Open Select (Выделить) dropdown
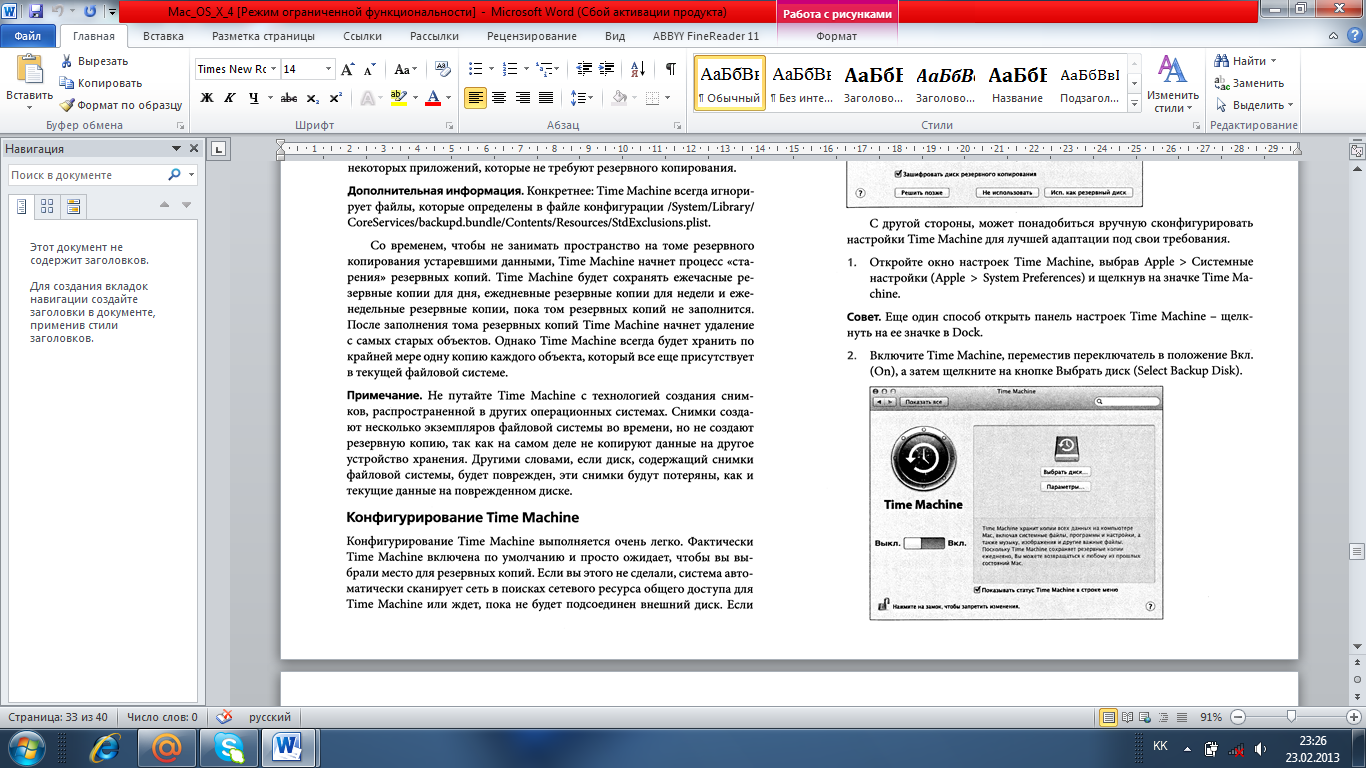This screenshot has height=768, width=1366. 1255,105
